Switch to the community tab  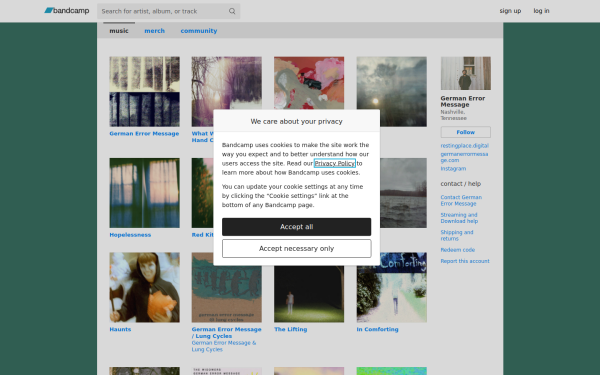point(199,31)
